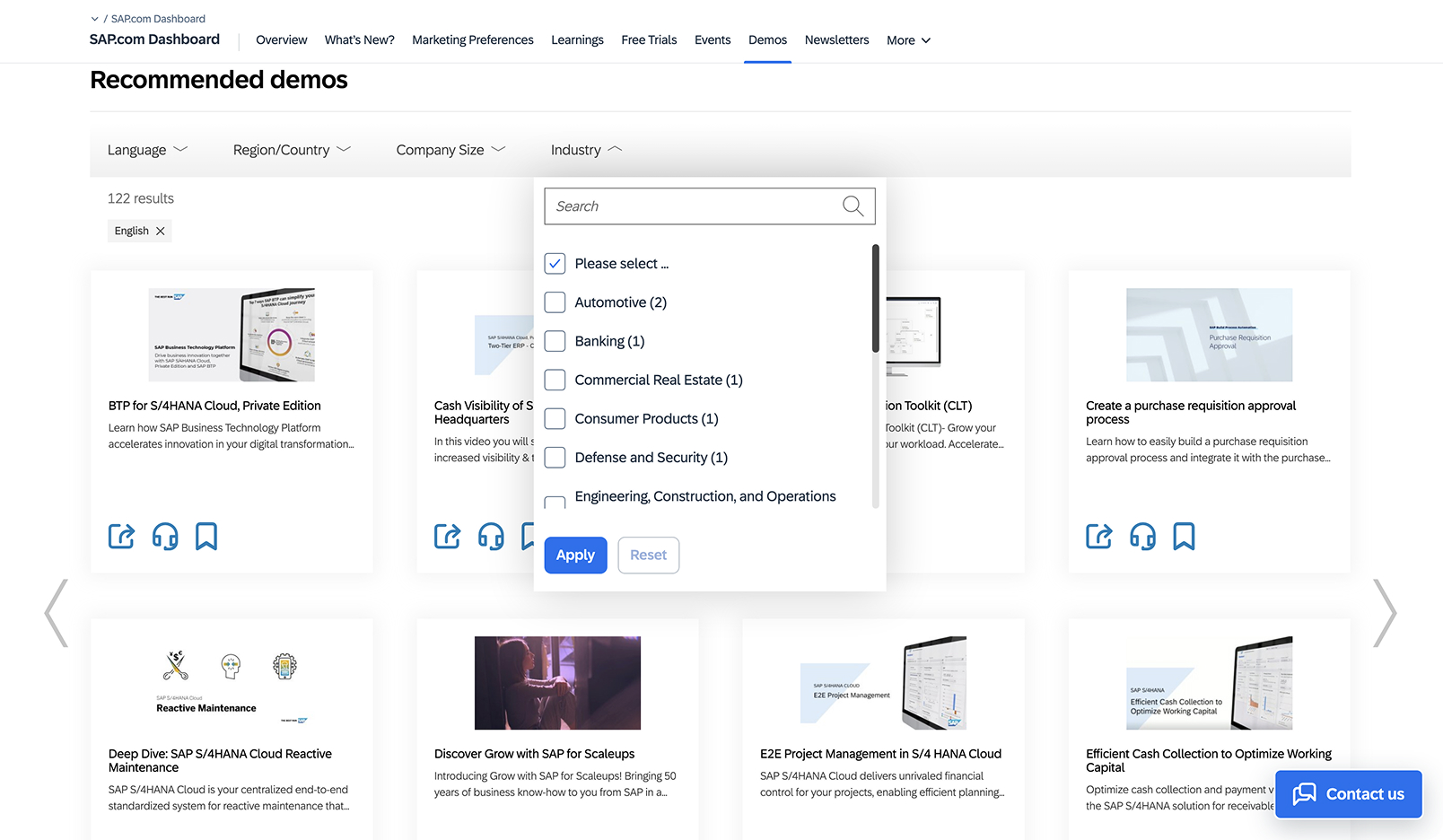The image size is (1443, 840).
Task: Open the Region/Country filter dropdown
Action: click(x=292, y=150)
